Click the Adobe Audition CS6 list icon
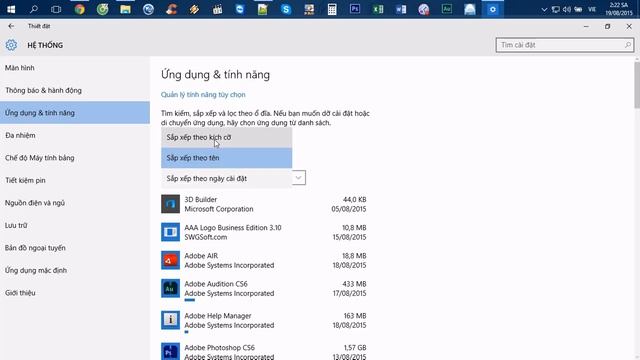Viewport: 640px width, 360px height. coord(170,289)
